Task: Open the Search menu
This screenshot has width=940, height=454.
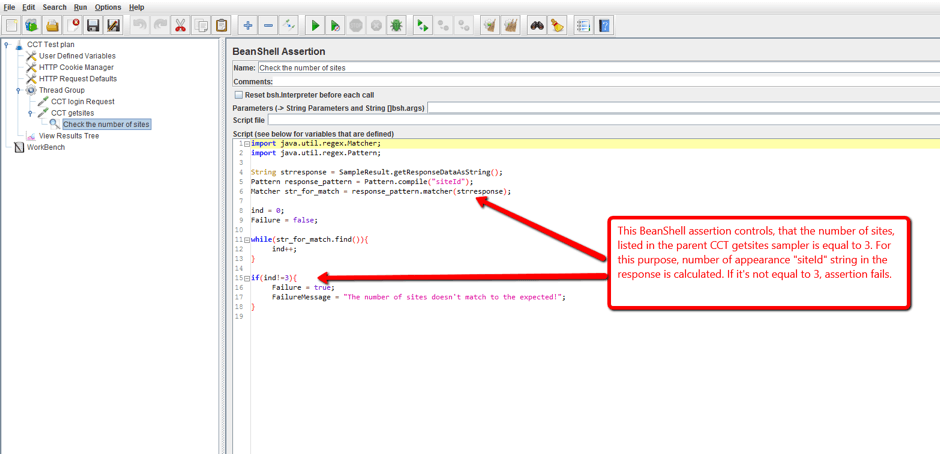Action: tap(55, 7)
